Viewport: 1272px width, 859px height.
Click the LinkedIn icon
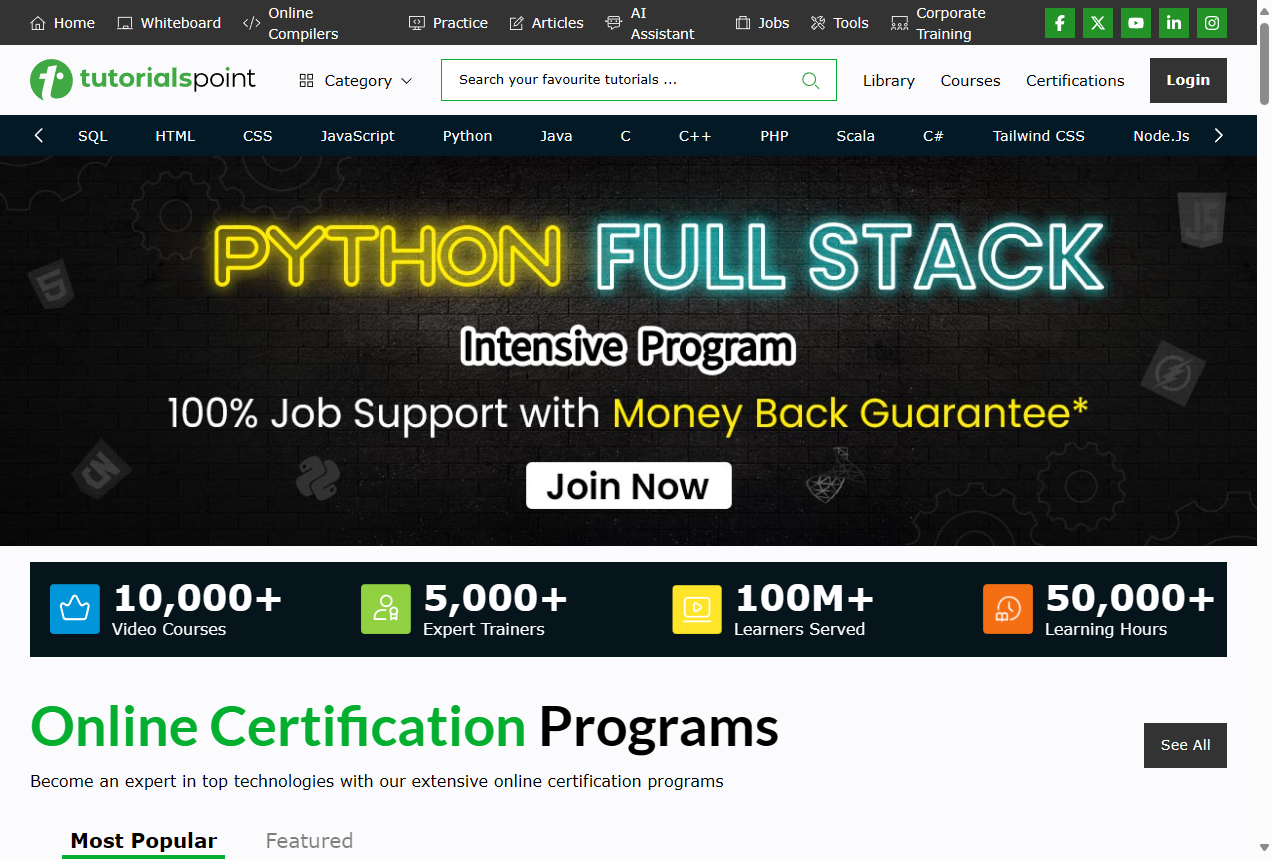[1174, 23]
